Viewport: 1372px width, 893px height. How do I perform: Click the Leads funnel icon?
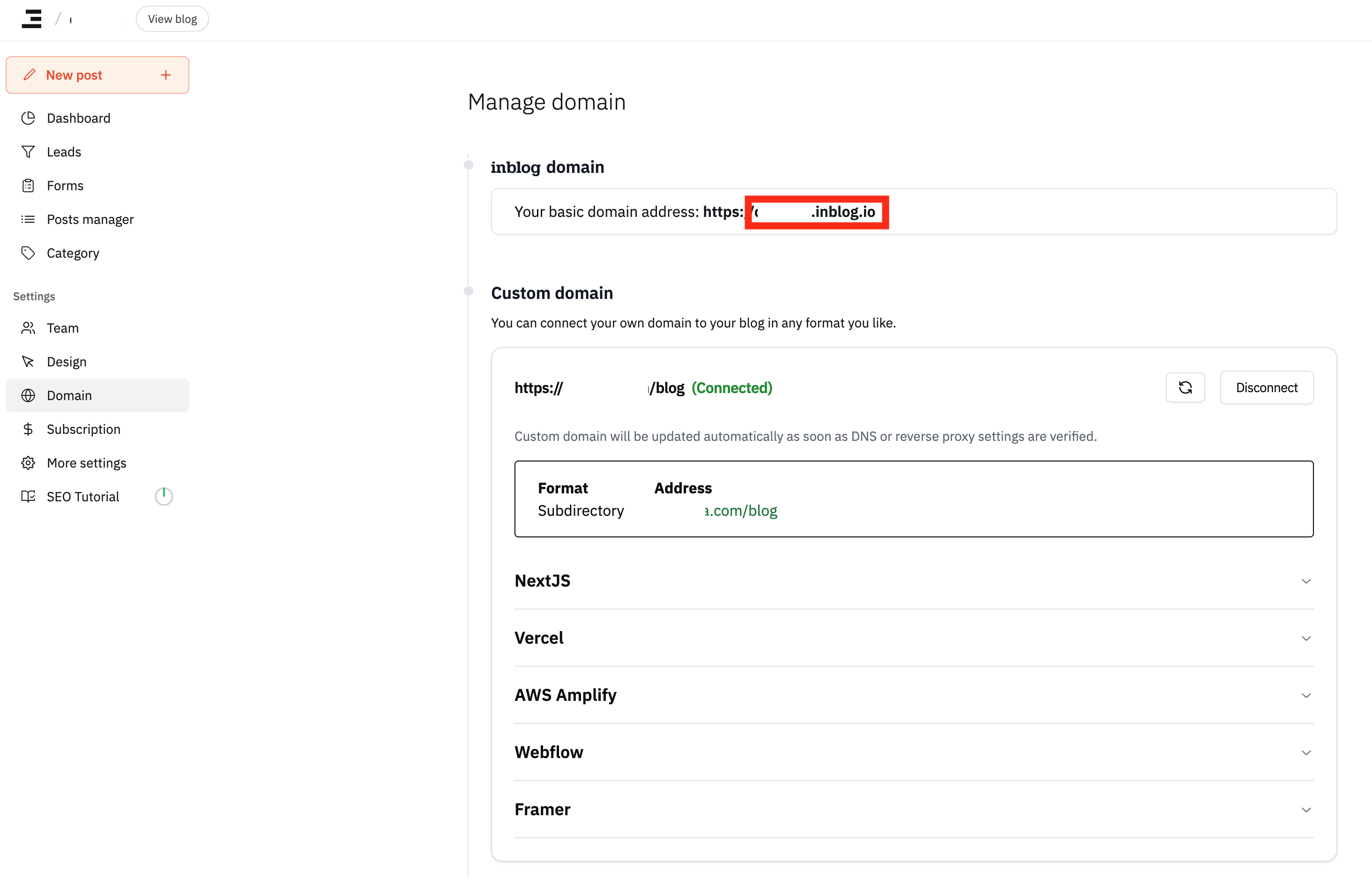pyautogui.click(x=28, y=152)
